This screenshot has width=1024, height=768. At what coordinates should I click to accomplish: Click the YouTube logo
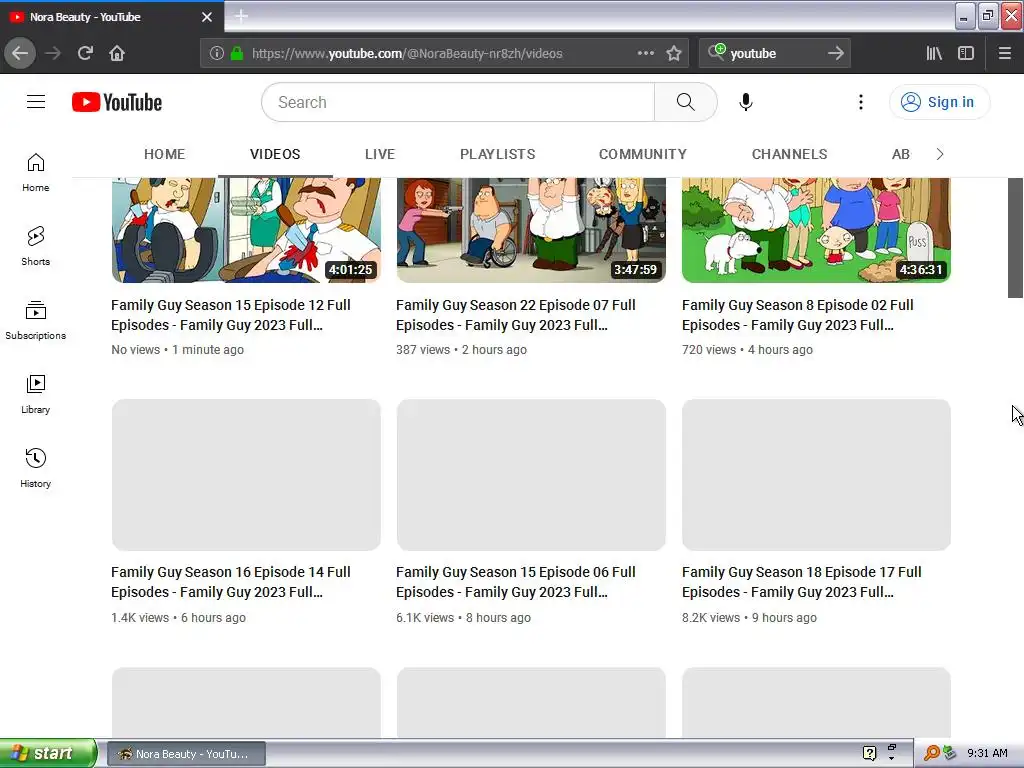117,102
